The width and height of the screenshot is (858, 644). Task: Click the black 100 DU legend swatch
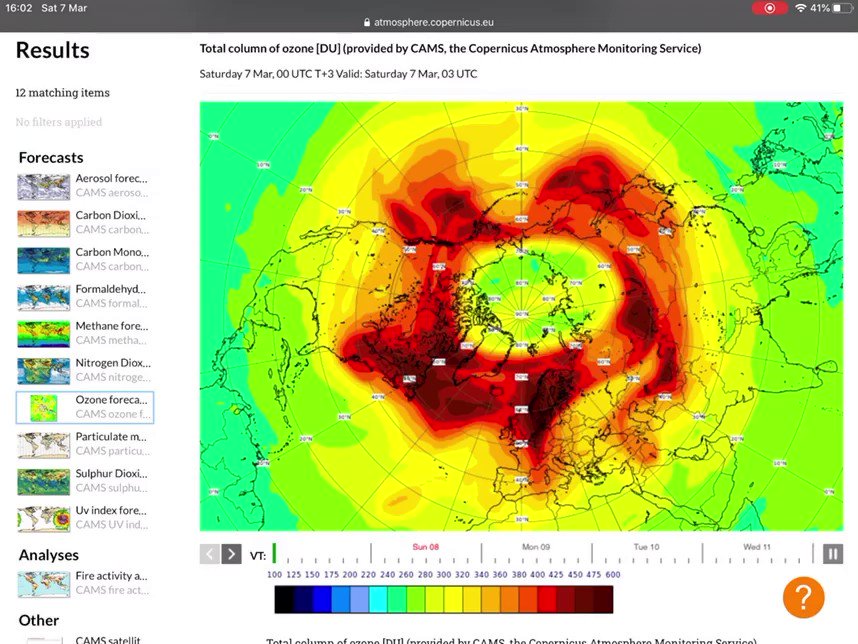pos(284,599)
